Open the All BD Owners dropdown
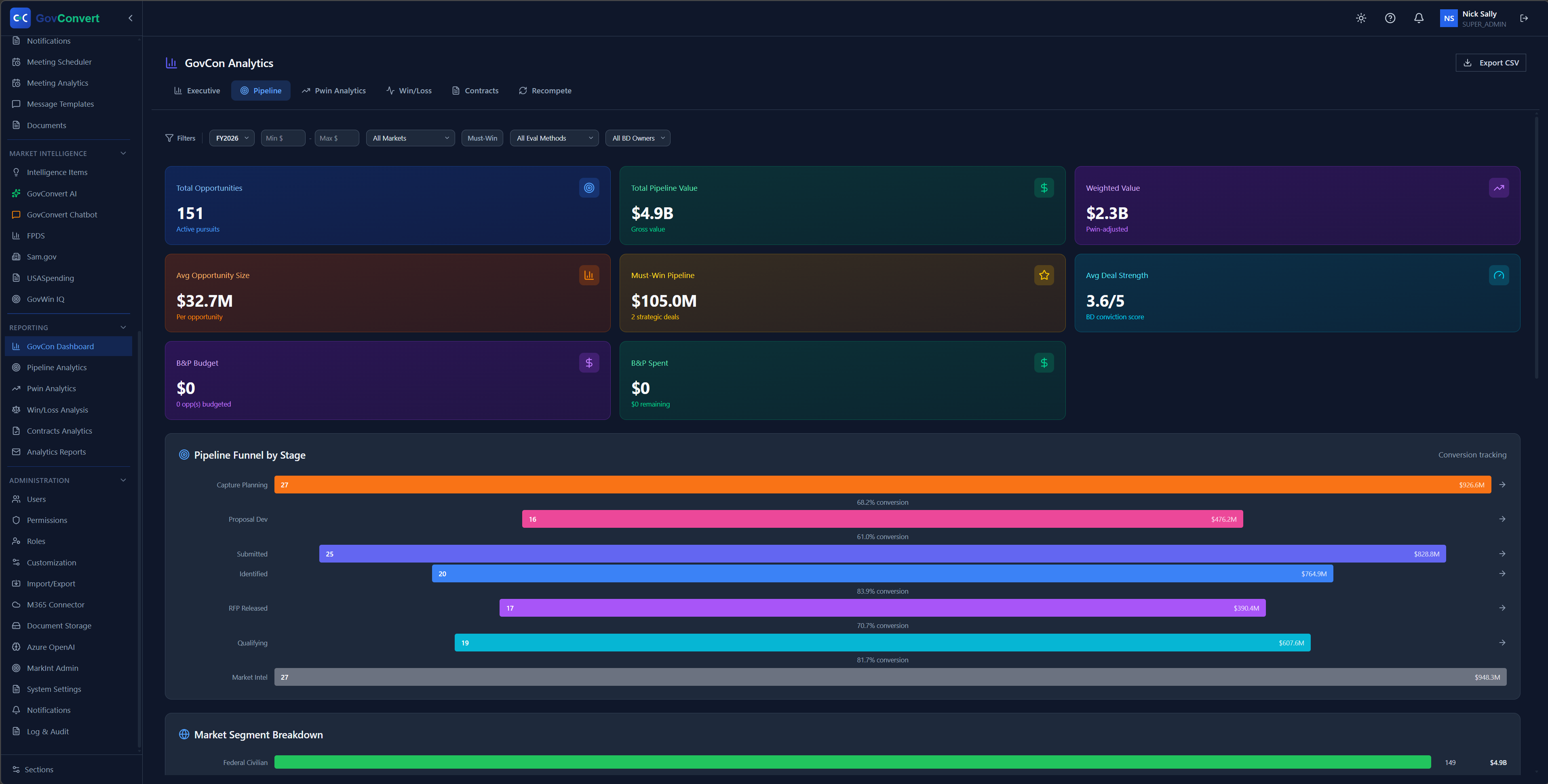The image size is (1548, 784). coord(637,138)
